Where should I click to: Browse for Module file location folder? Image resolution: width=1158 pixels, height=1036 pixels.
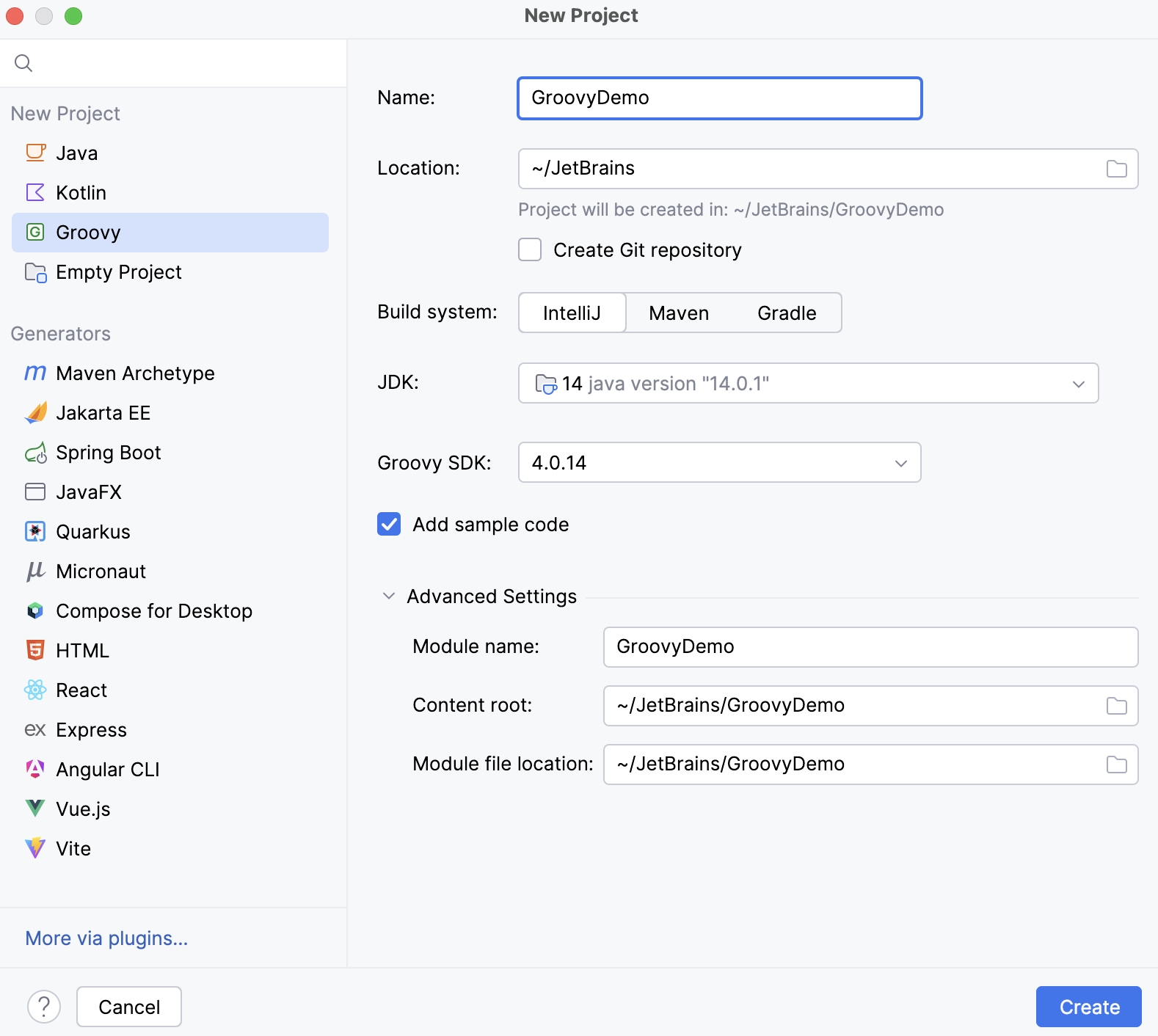pos(1116,765)
